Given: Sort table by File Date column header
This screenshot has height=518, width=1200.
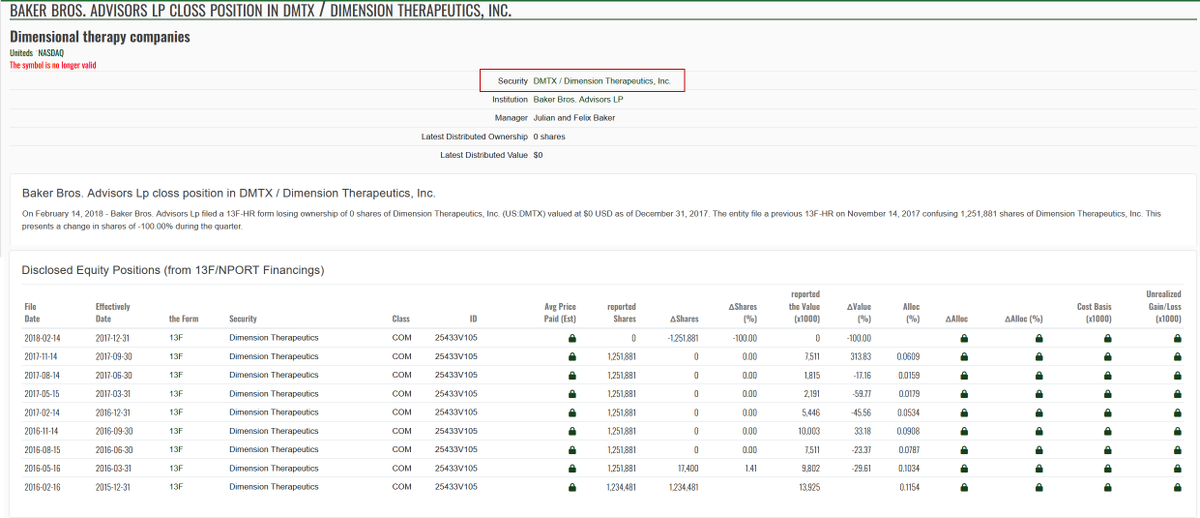Looking at the screenshot, I should pos(32,312).
